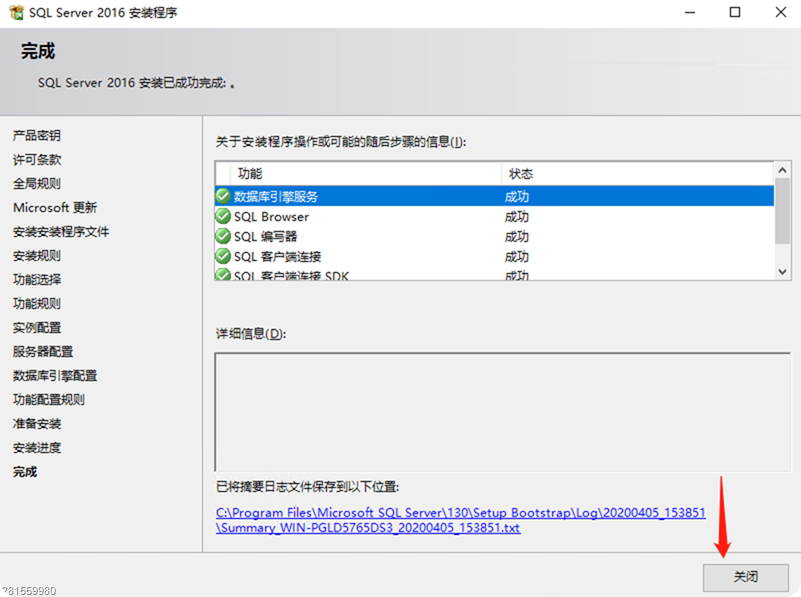This screenshot has height=597, width=801.
Task: Click the 准备安装 step
Action: (x=37, y=423)
